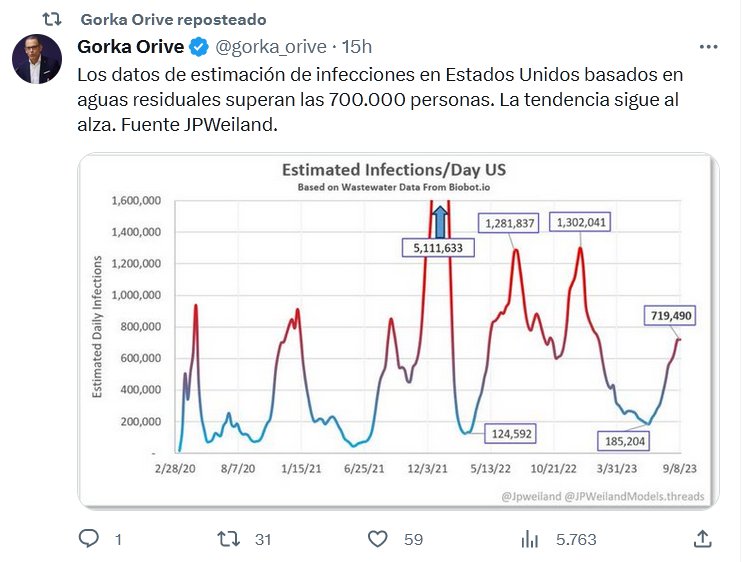Open tweet analytics via the views bar icon
This screenshot has height=562, width=746.
529,539
